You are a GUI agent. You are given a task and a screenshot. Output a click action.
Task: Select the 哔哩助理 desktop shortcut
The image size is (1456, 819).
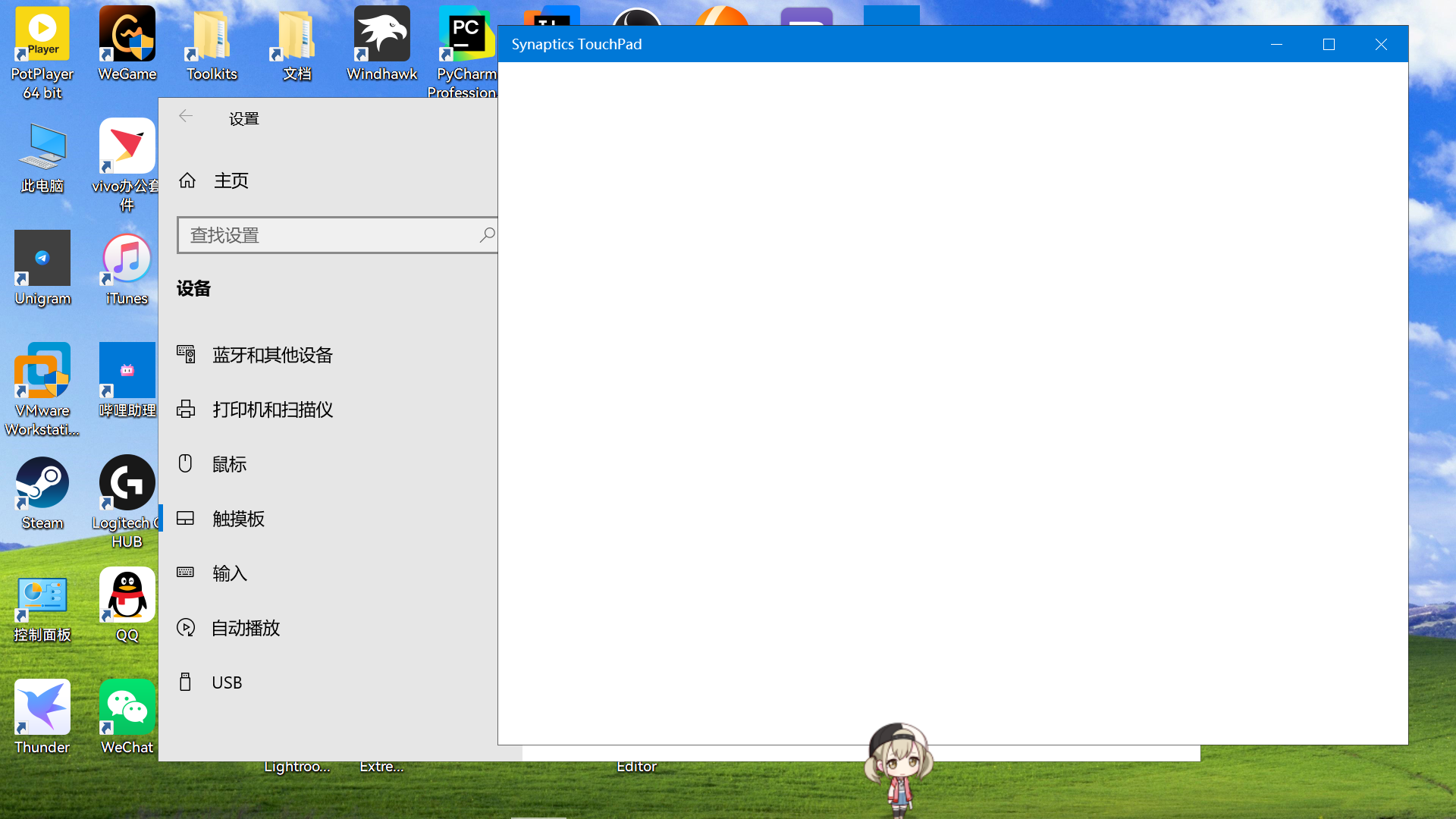point(127,381)
